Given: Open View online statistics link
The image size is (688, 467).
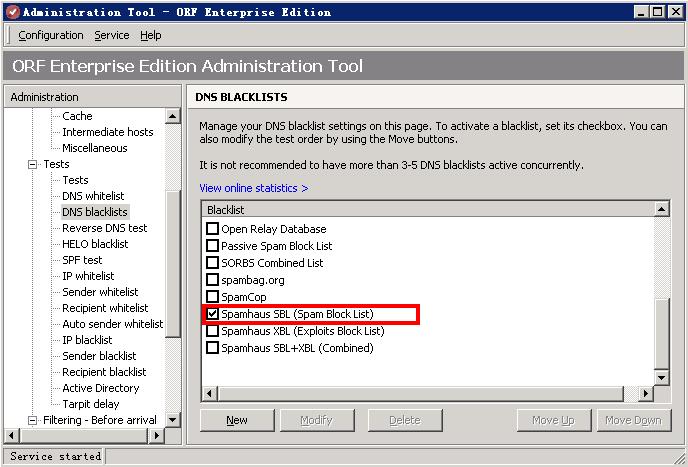Looking at the screenshot, I should click(x=253, y=188).
